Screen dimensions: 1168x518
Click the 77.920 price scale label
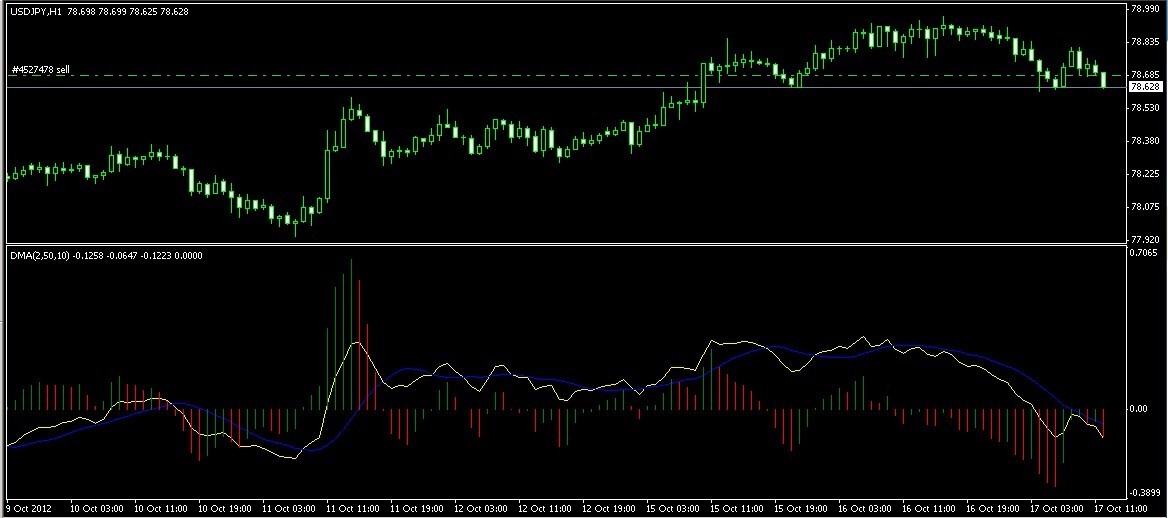point(1146,239)
